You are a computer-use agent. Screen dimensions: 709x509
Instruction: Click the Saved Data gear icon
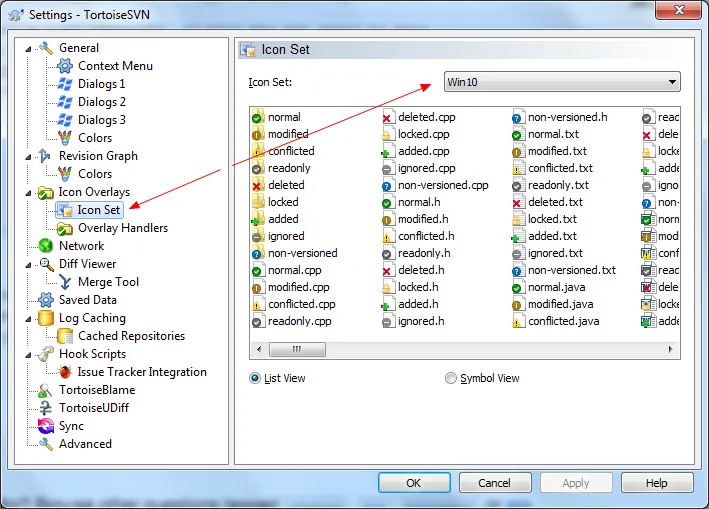coord(46,300)
